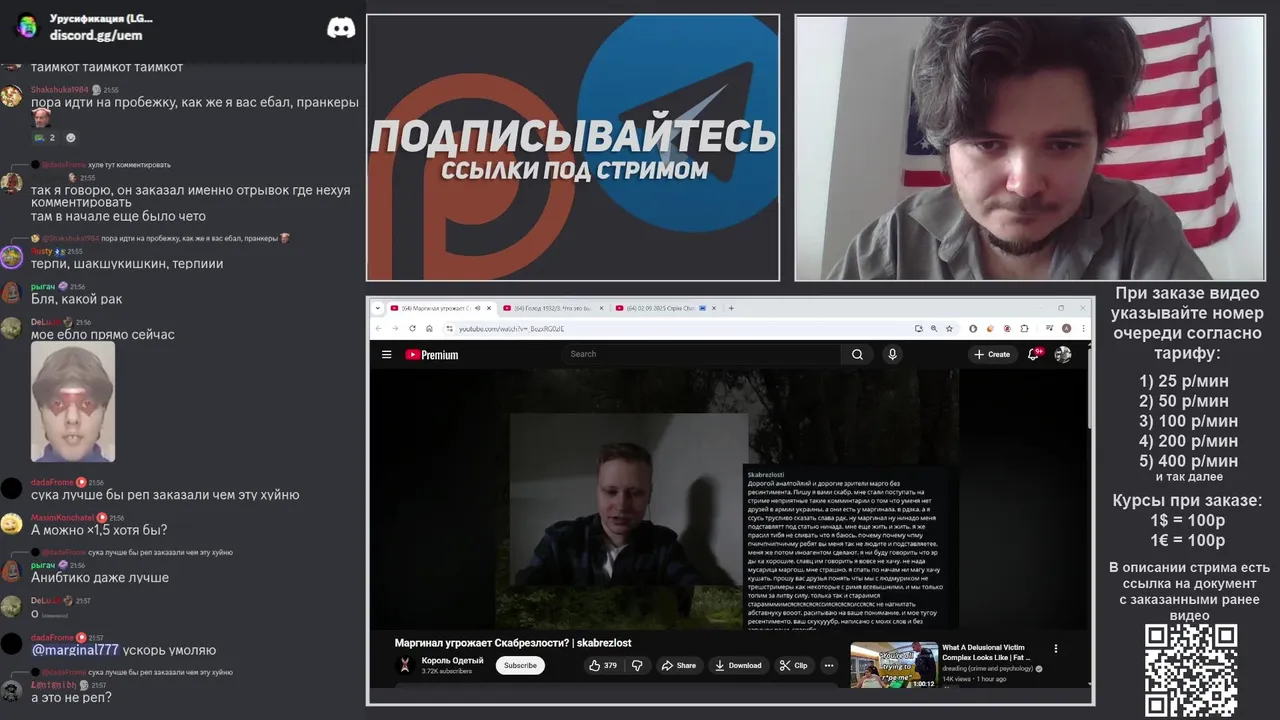Activate voice search microphone icon
This screenshot has width=1280, height=720.
(892, 354)
